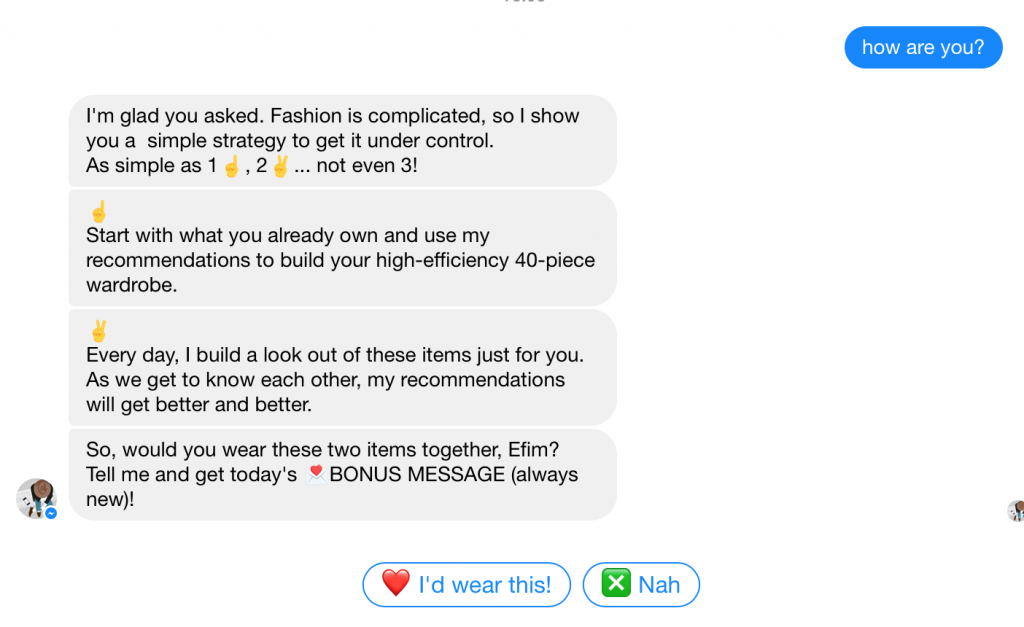This screenshot has width=1024, height=627.
Task: Click the bot profile avatar on left
Action: tap(37, 498)
